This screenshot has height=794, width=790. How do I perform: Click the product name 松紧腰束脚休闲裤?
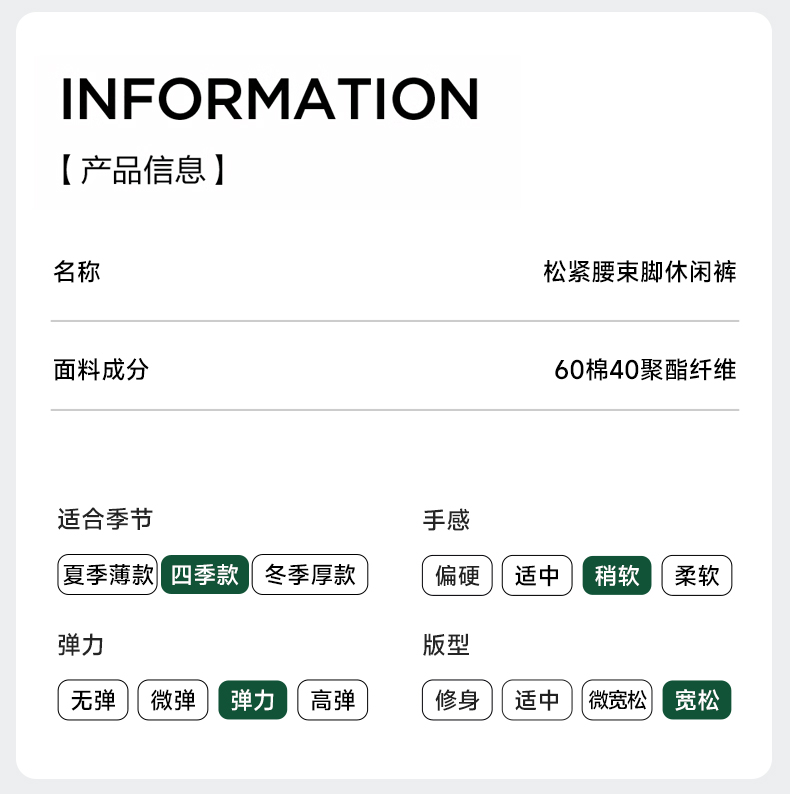point(640,272)
